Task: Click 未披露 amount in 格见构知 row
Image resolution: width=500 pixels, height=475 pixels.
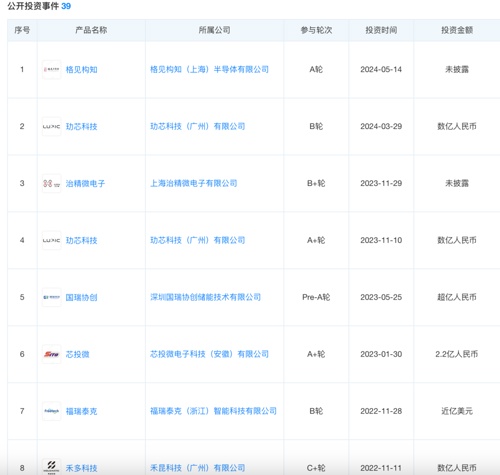Action: point(457,69)
